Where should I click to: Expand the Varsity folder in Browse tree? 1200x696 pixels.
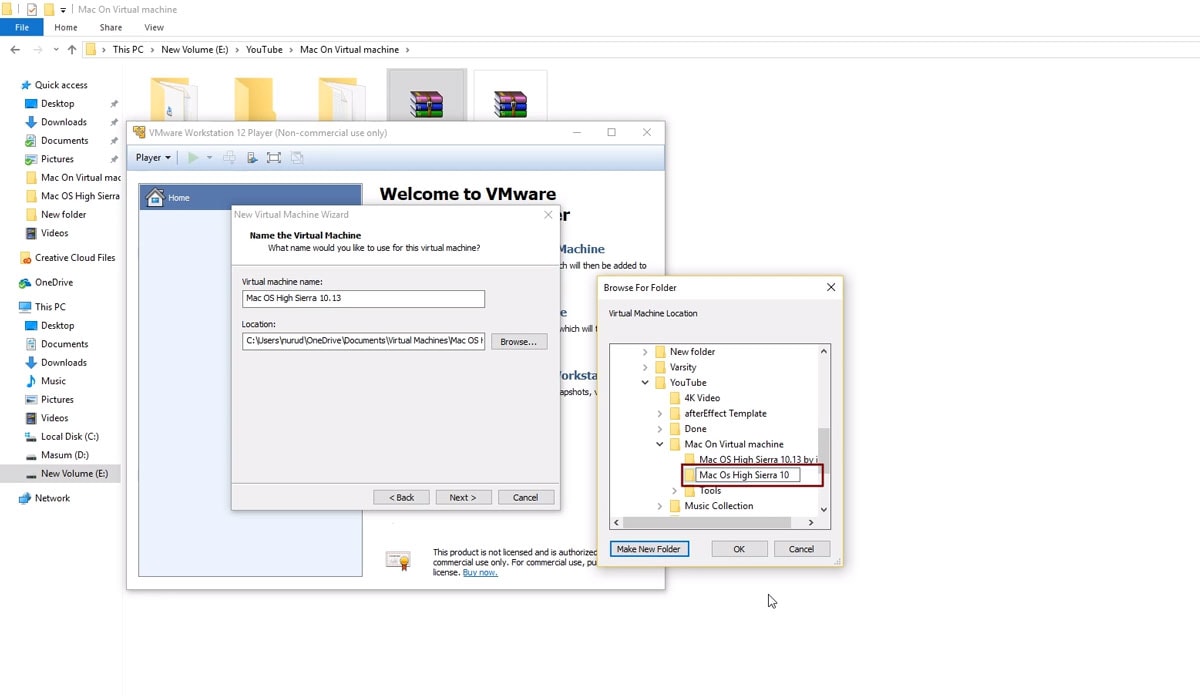pyautogui.click(x=645, y=367)
